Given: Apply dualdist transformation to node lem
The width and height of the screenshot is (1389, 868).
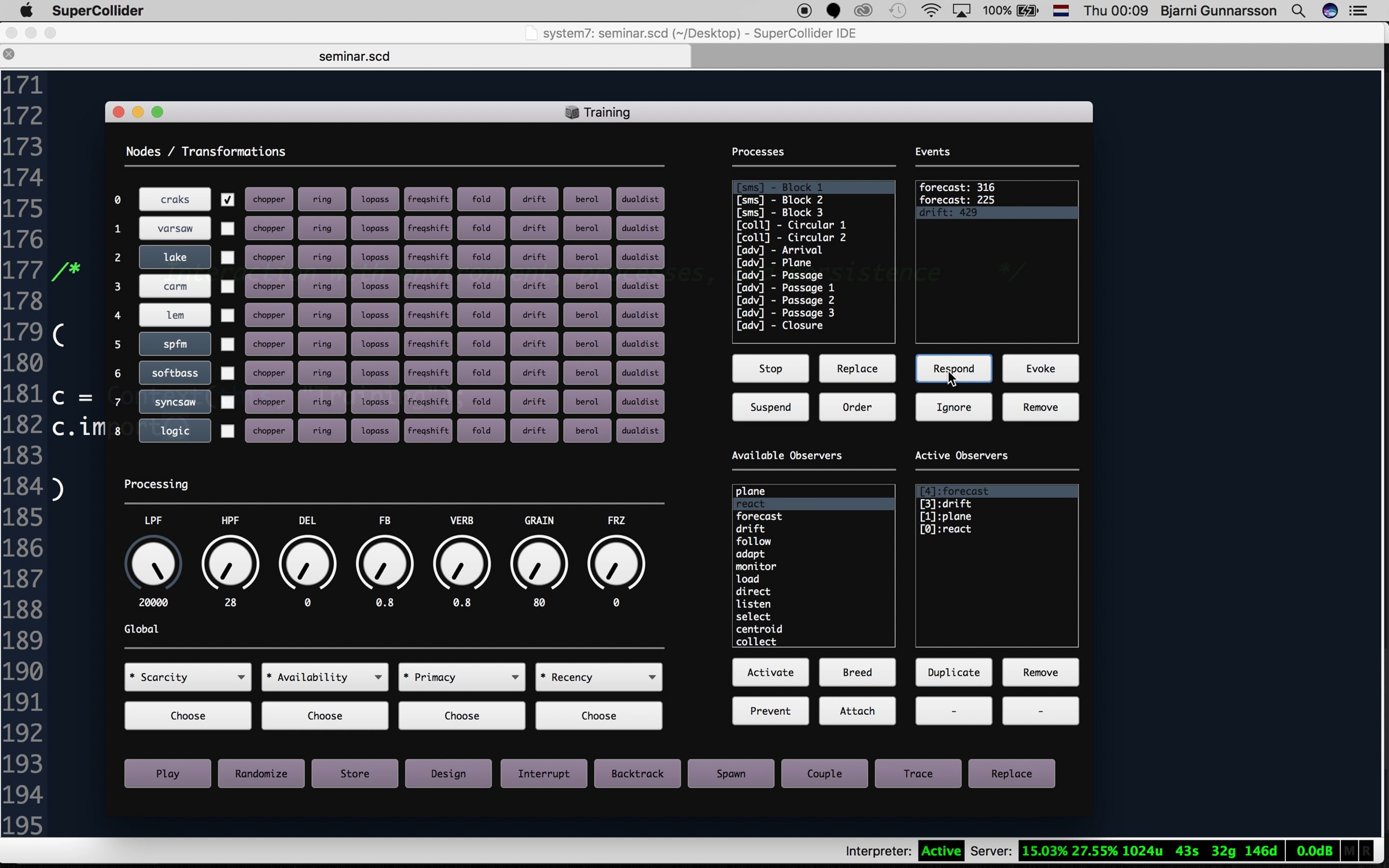Looking at the screenshot, I should [640, 315].
